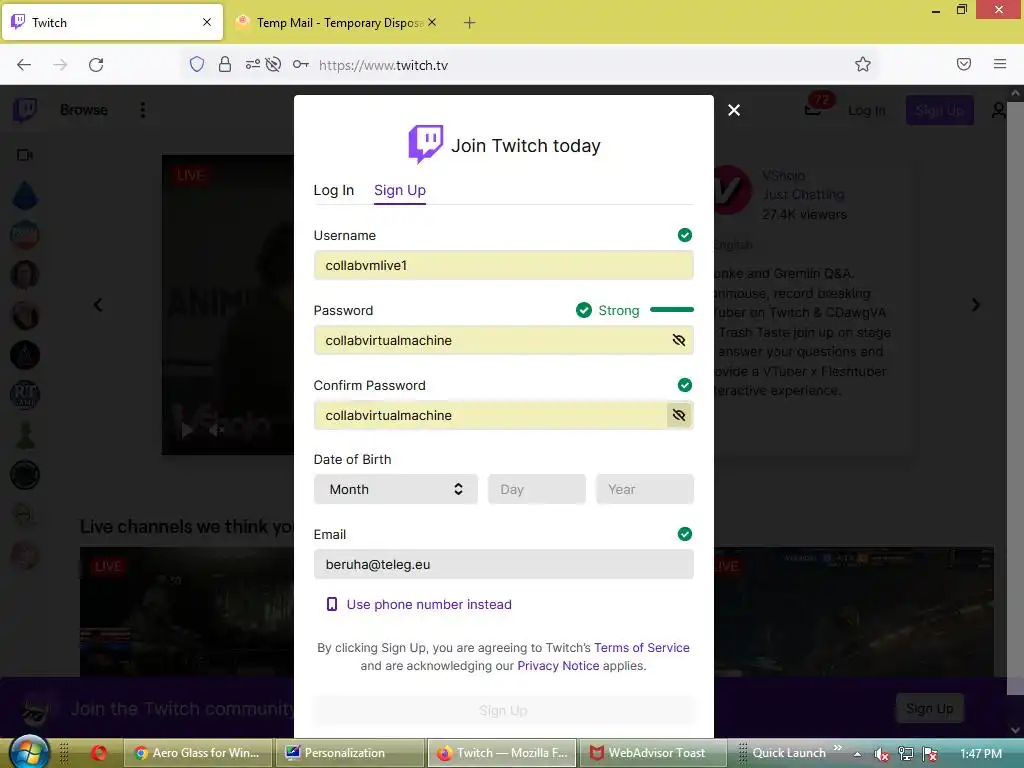The height and width of the screenshot is (768, 1024).
Task: Click the password strength bar
Action: [671, 310]
